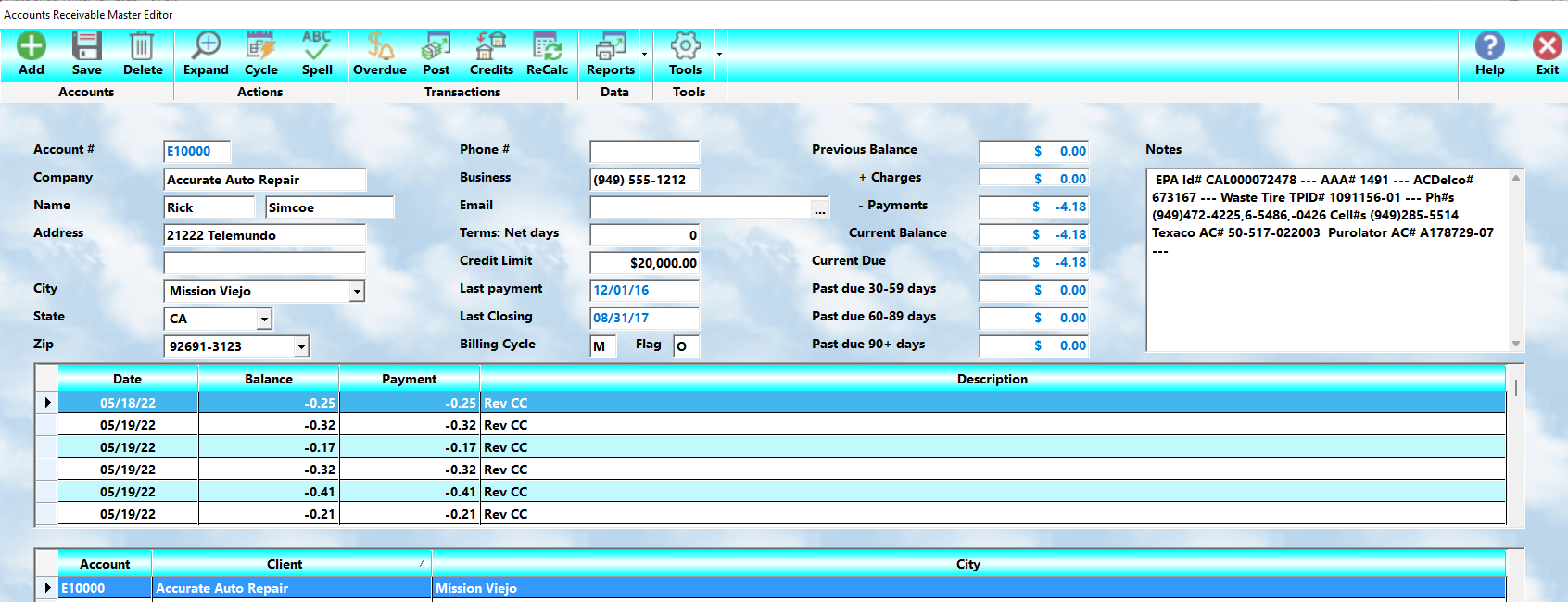Click the Charges amount field
Screen dimensions: 1568x602
[x=1034, y=179]
